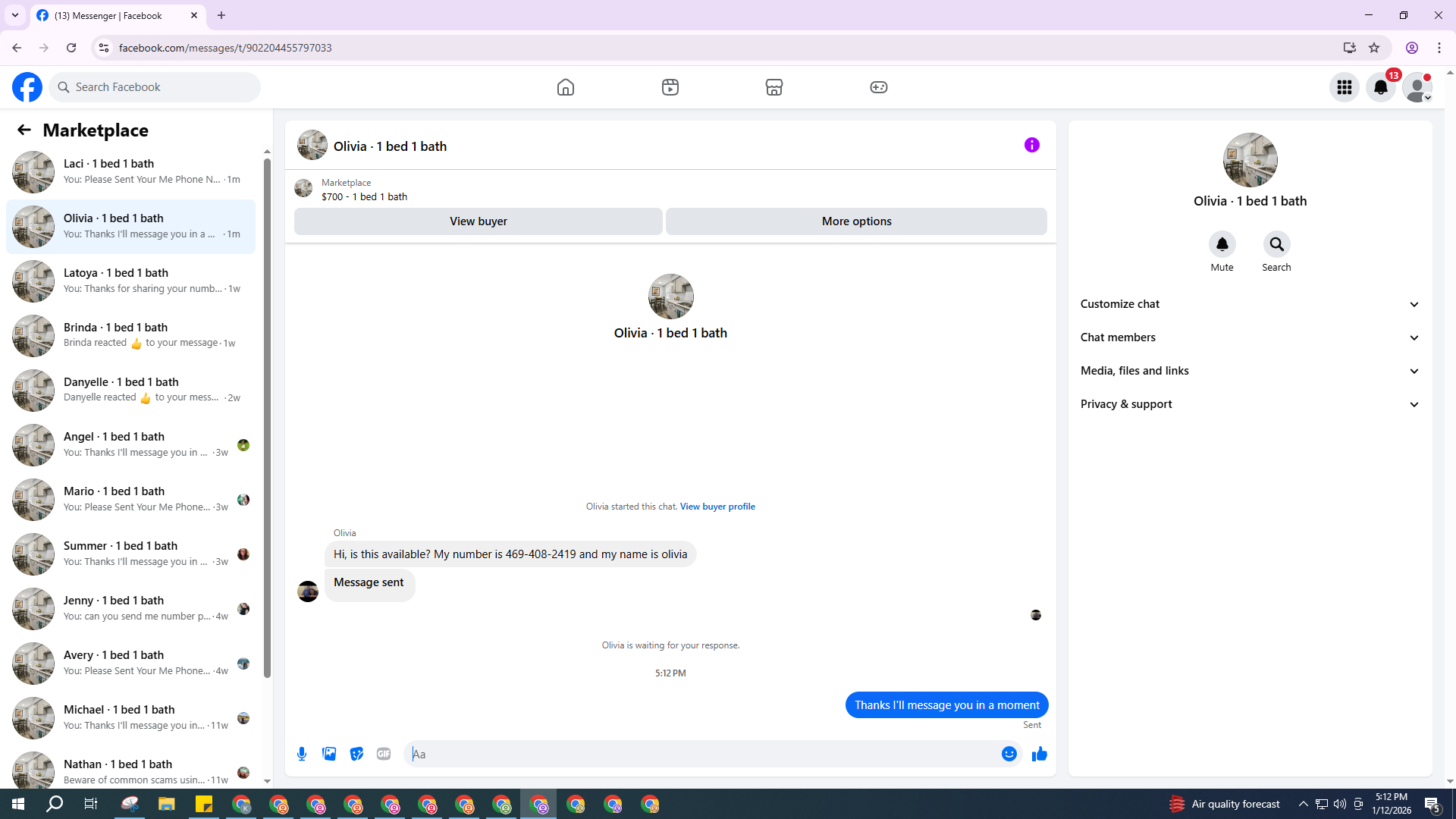
Task: Open the Home tab
Action: 565,87
